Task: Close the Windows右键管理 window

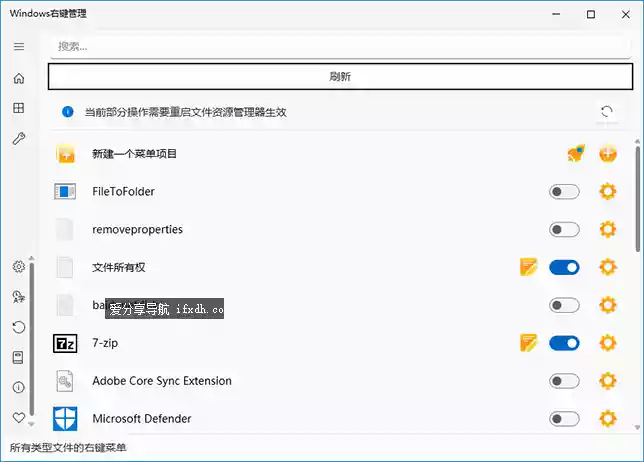Action: (x=626, y=14)
